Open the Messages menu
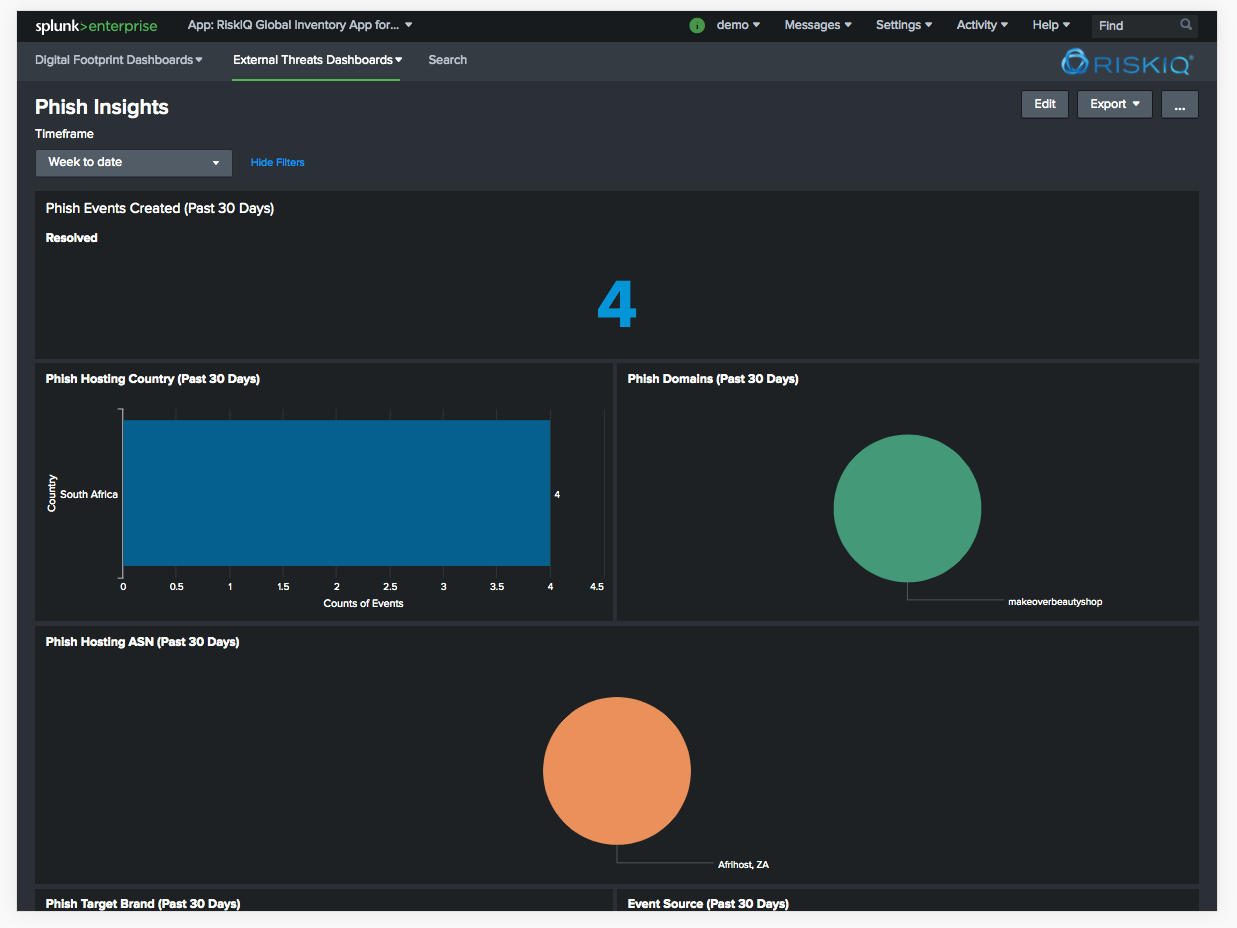 (818, 25)
